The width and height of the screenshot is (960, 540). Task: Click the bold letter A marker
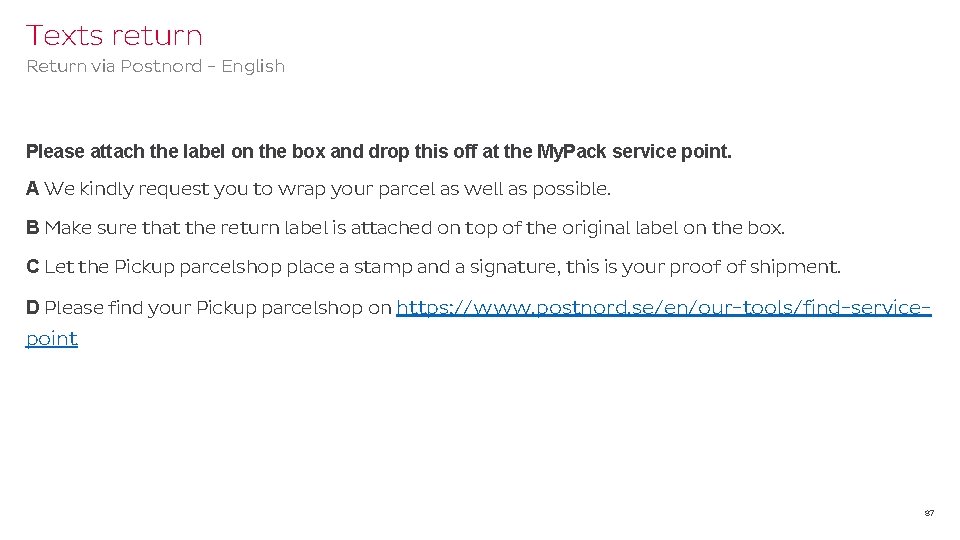tap(33, 188)
